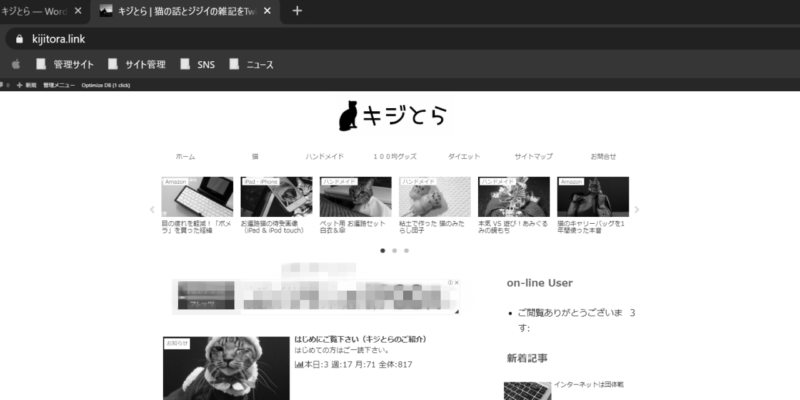
Task: Open お遍路猫の待受画像 article link
Action: [273, 227]
